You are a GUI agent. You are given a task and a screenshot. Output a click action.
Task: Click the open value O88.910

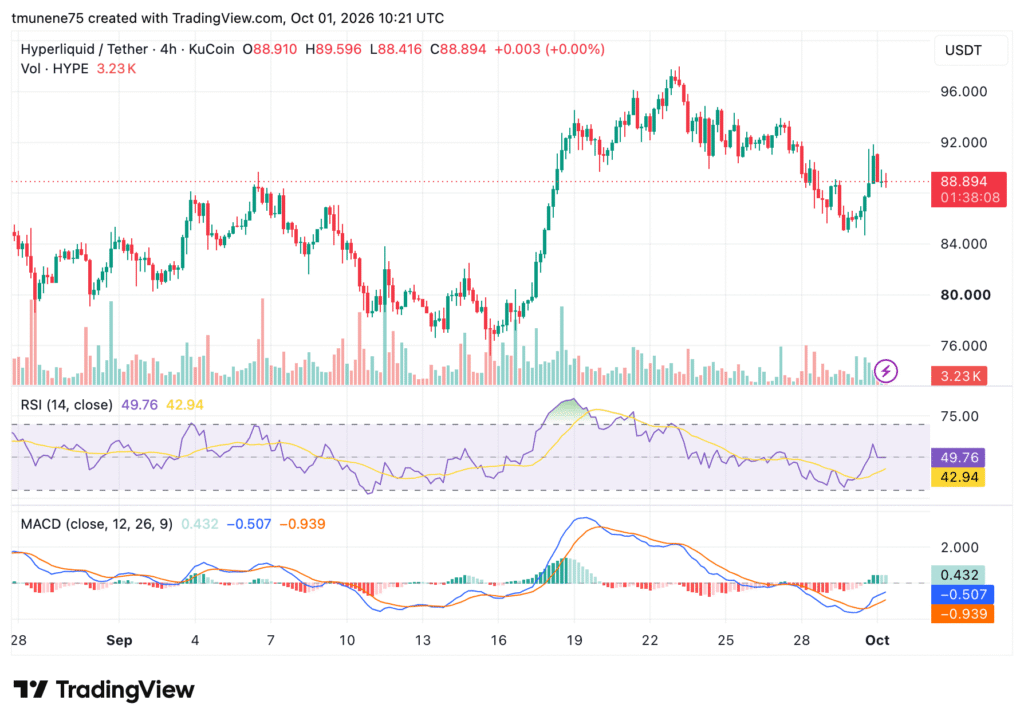270,49
